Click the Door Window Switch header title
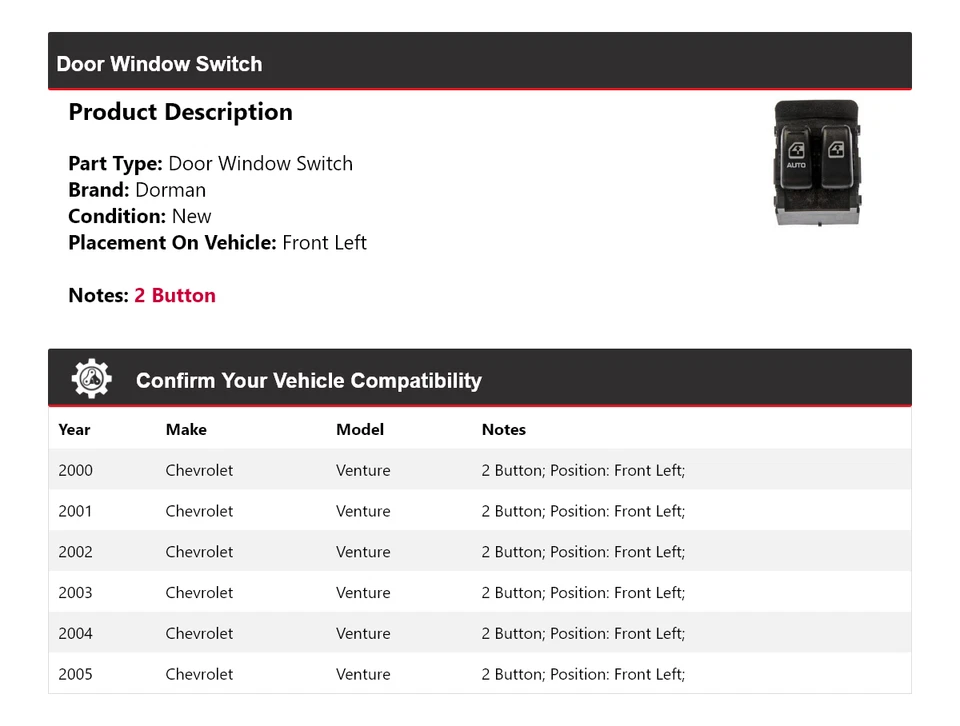 159,64
